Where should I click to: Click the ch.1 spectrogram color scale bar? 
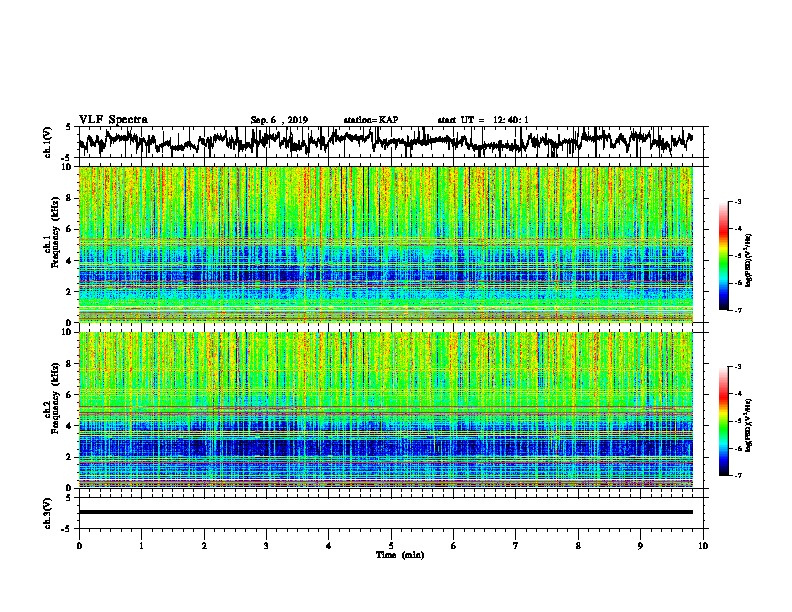pyautogui.click(x=724, y=256)
